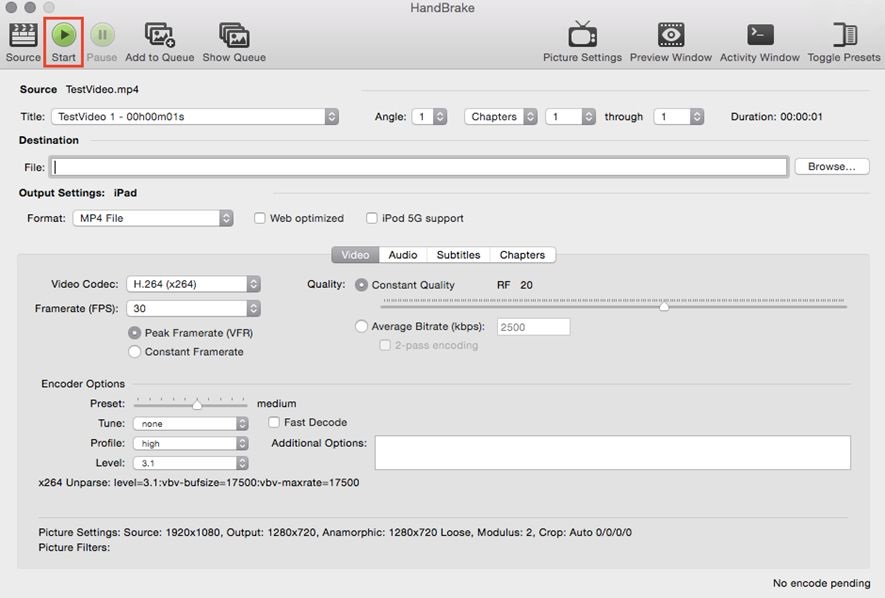This screenshot has height=598, width=885.
Task: Open the Framerate (FPS) dropdown
Action: (193, 308)
